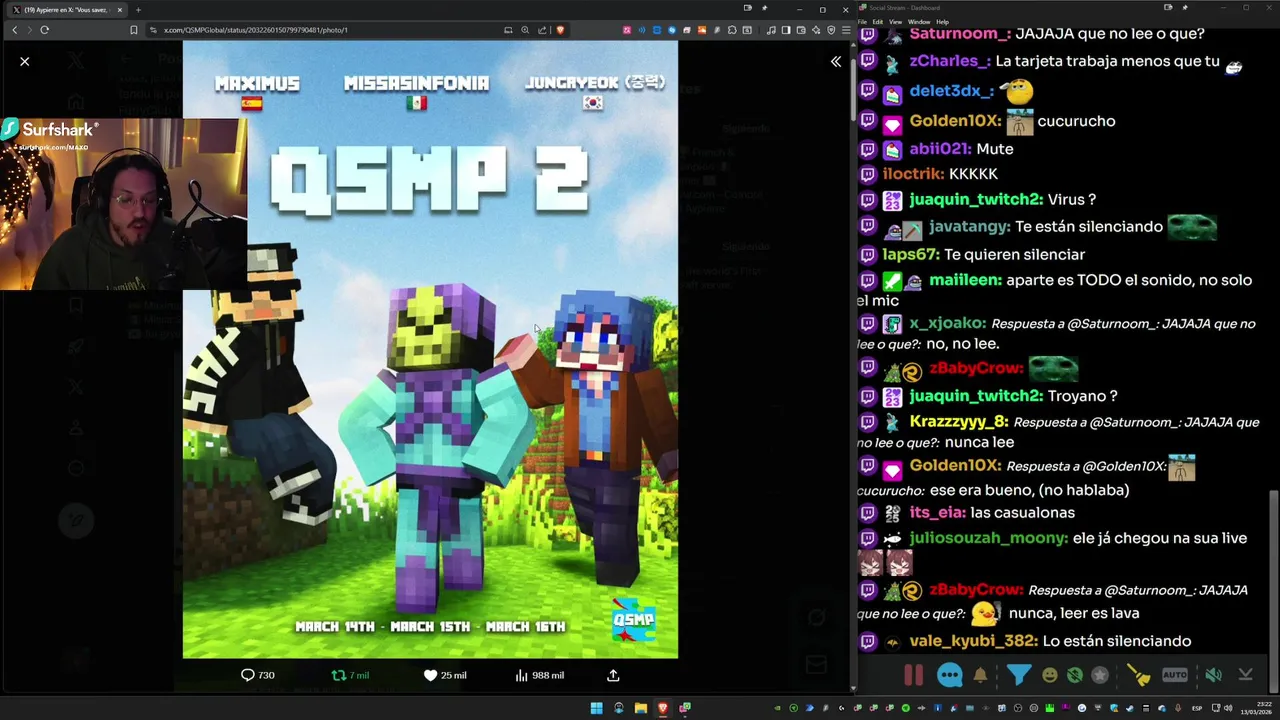Image resolution: width=1280 pixels, height=720 pixels.
Task: Open the browser hamburger menu
Action: tap(844, 30)
